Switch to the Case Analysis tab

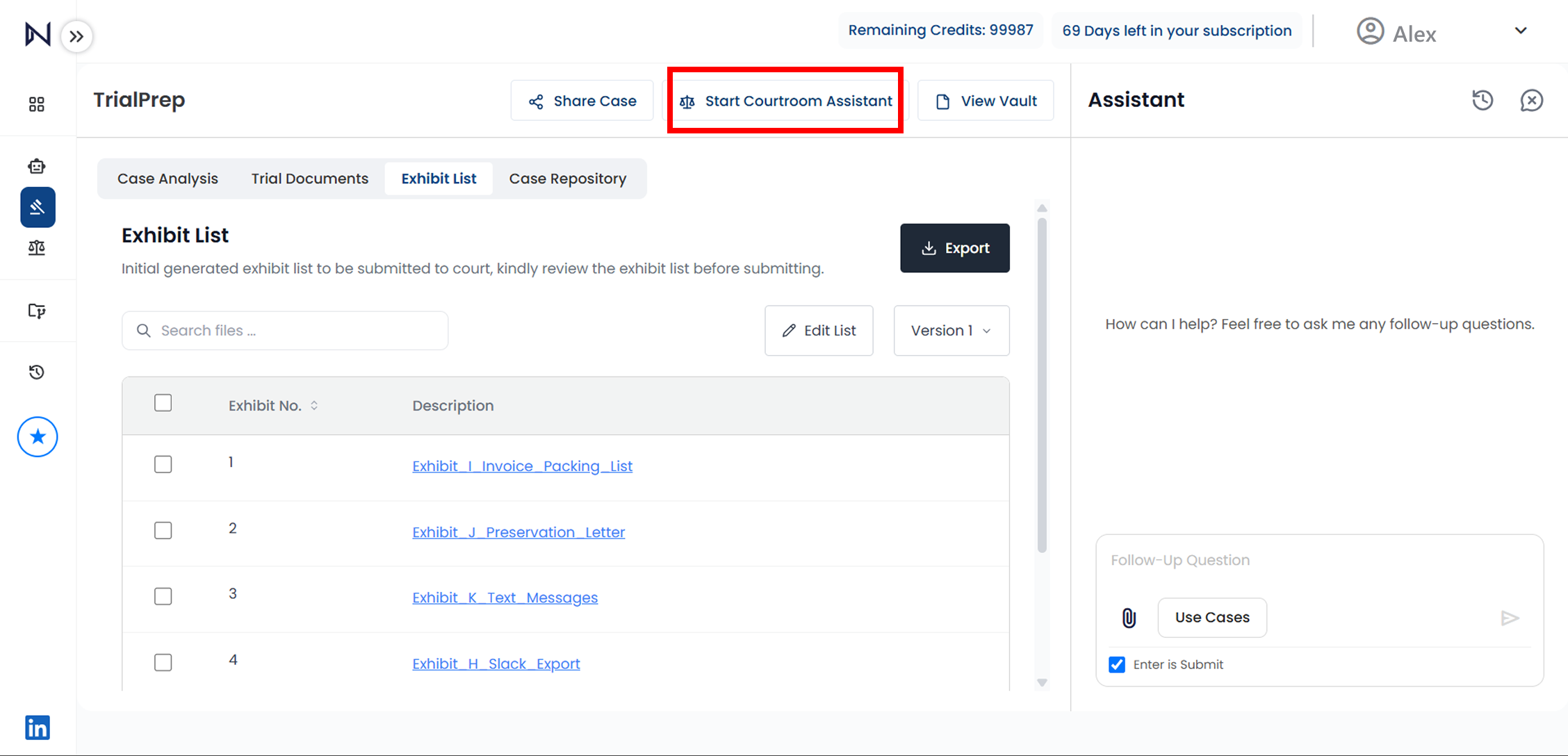[x=168, y=179]
